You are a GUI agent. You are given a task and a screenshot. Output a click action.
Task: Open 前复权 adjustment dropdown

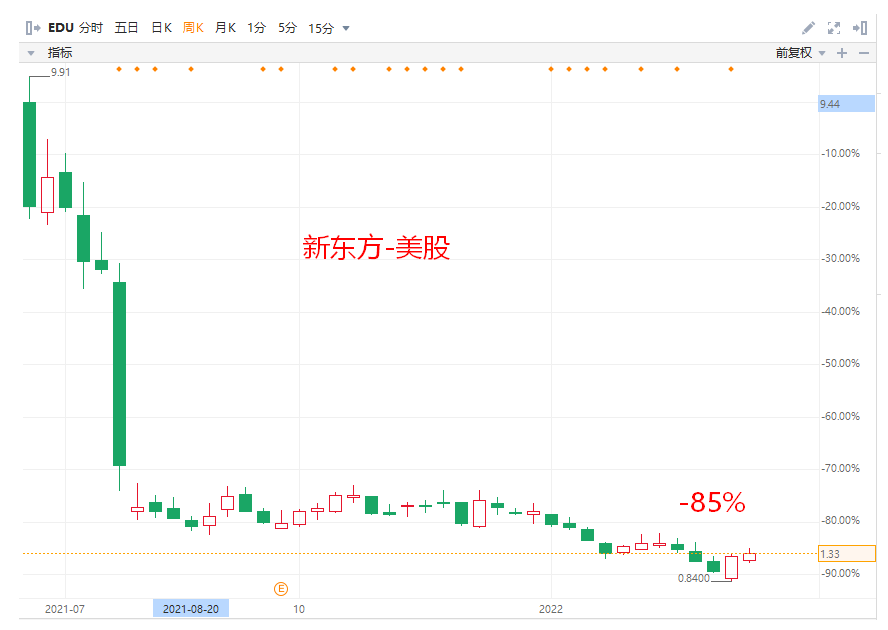pyautogui.click(x=799, y=53)
